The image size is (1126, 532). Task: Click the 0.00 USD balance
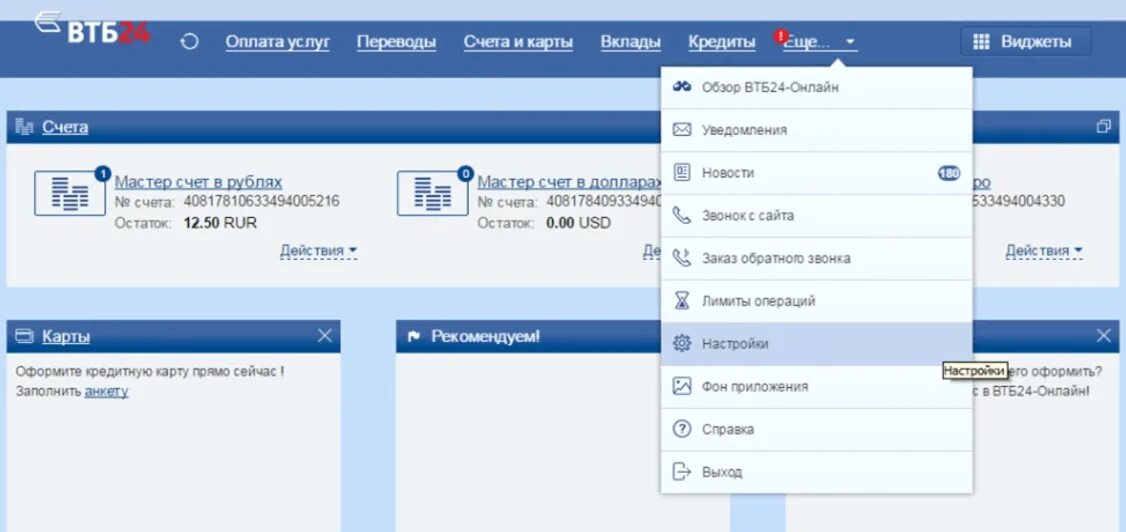(579, 223)
